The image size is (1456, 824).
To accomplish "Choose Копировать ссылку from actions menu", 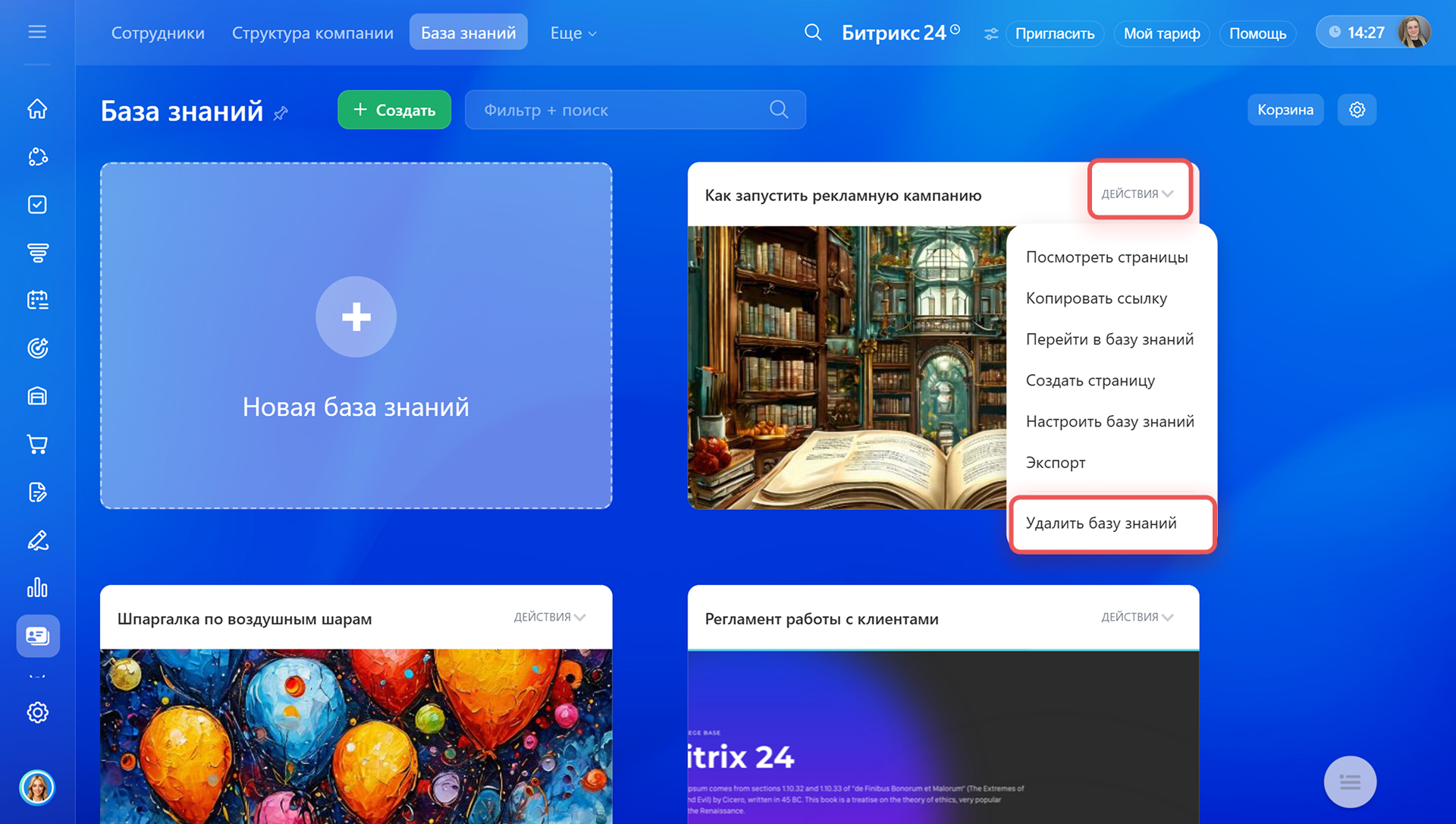I will pos(1096,298).
